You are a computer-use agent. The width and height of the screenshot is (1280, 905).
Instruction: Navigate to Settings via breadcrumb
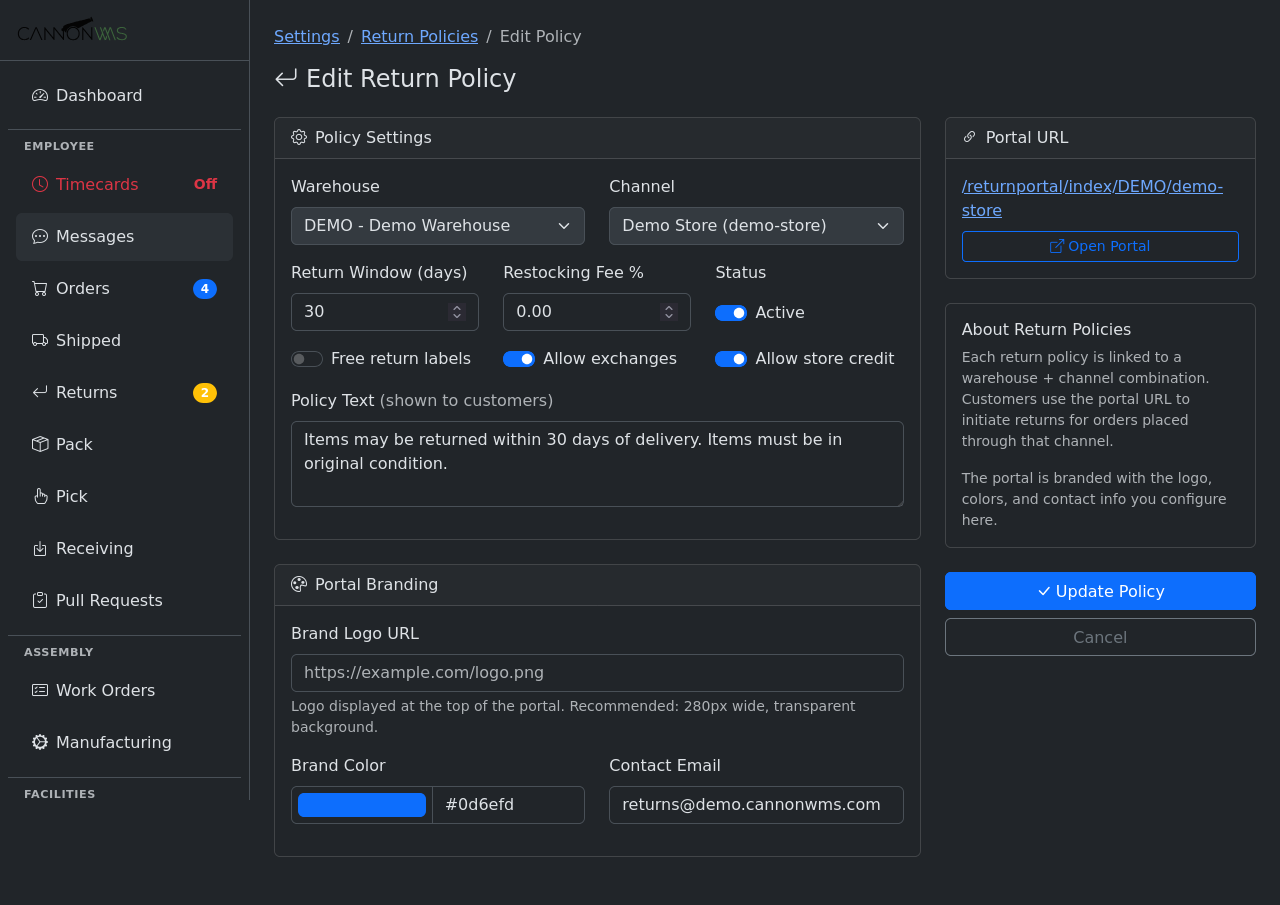point(306,36)
